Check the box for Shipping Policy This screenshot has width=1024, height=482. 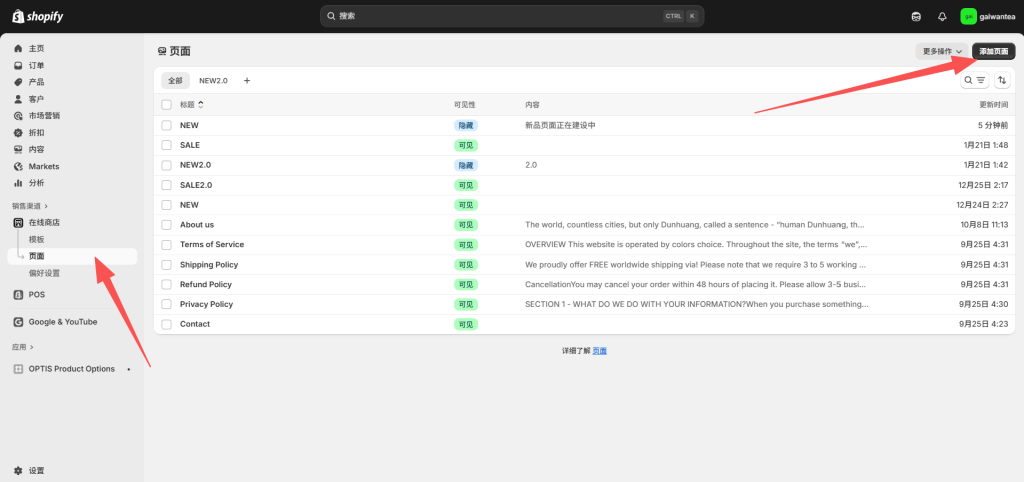tap(167, 265)
